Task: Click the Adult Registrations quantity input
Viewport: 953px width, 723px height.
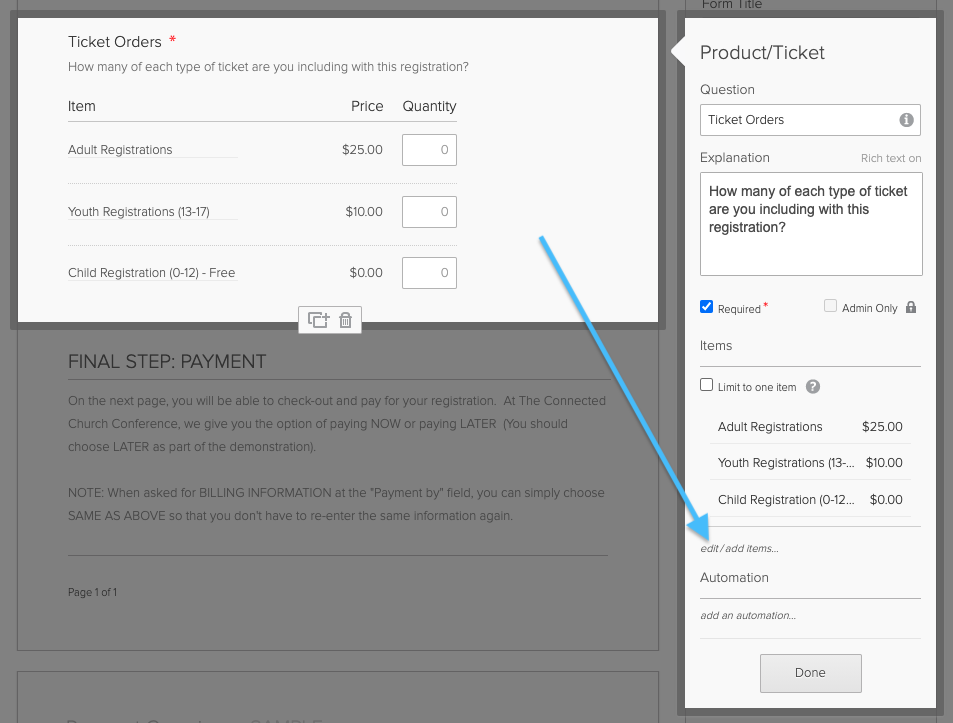Action: pos(429,150)
